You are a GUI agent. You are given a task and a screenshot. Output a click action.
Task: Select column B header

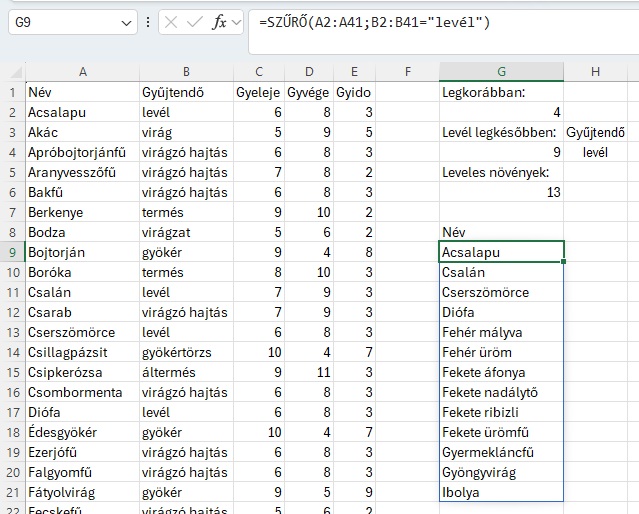tap(185, 72)
